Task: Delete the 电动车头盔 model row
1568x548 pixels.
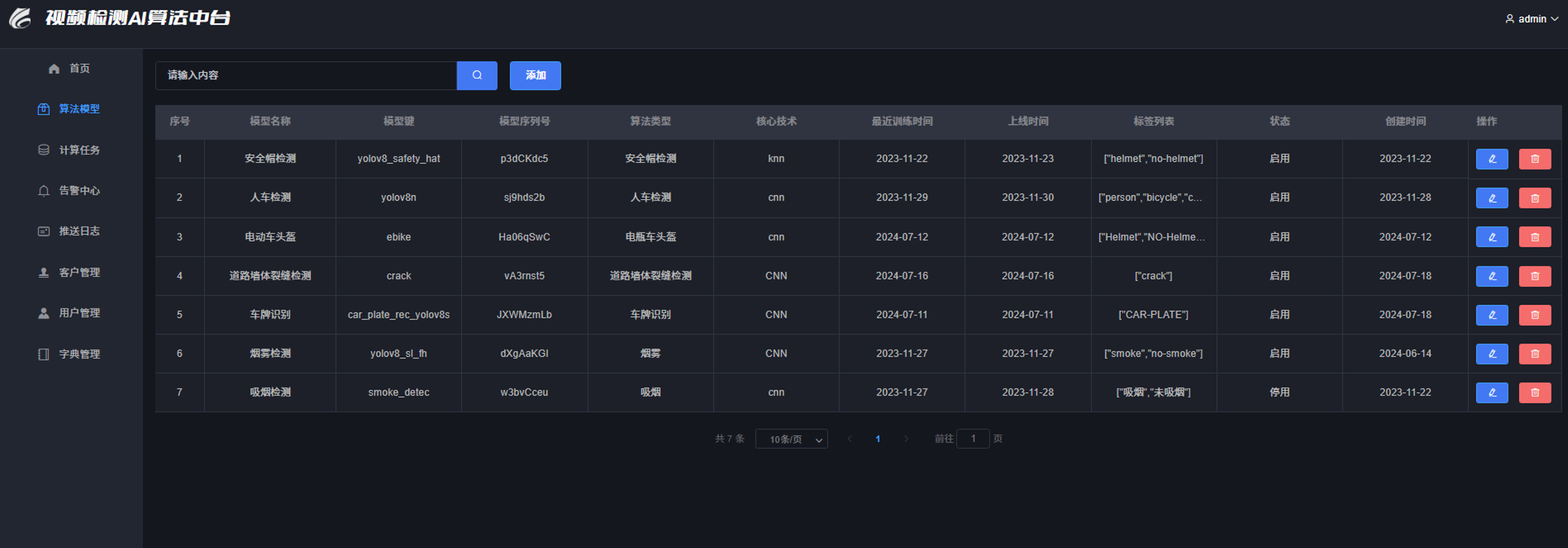Action: [1535, 237]
